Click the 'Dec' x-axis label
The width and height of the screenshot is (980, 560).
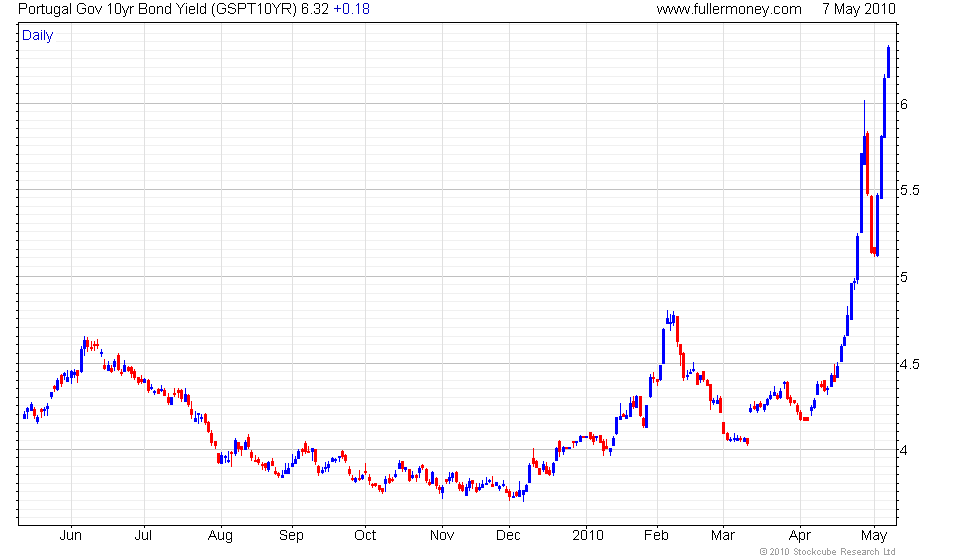508,536
